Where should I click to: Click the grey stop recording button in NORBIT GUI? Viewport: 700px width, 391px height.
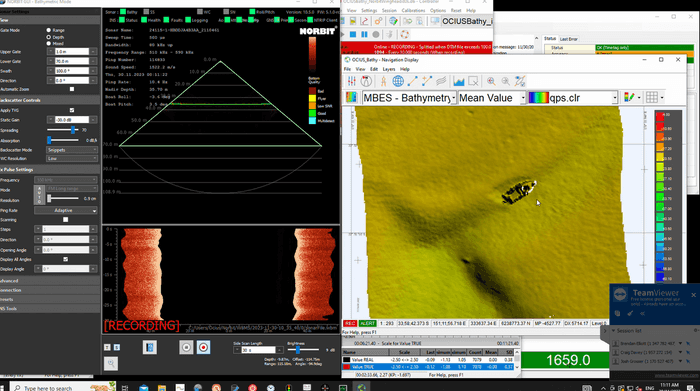pyautogui.click(x=186, y=347)
